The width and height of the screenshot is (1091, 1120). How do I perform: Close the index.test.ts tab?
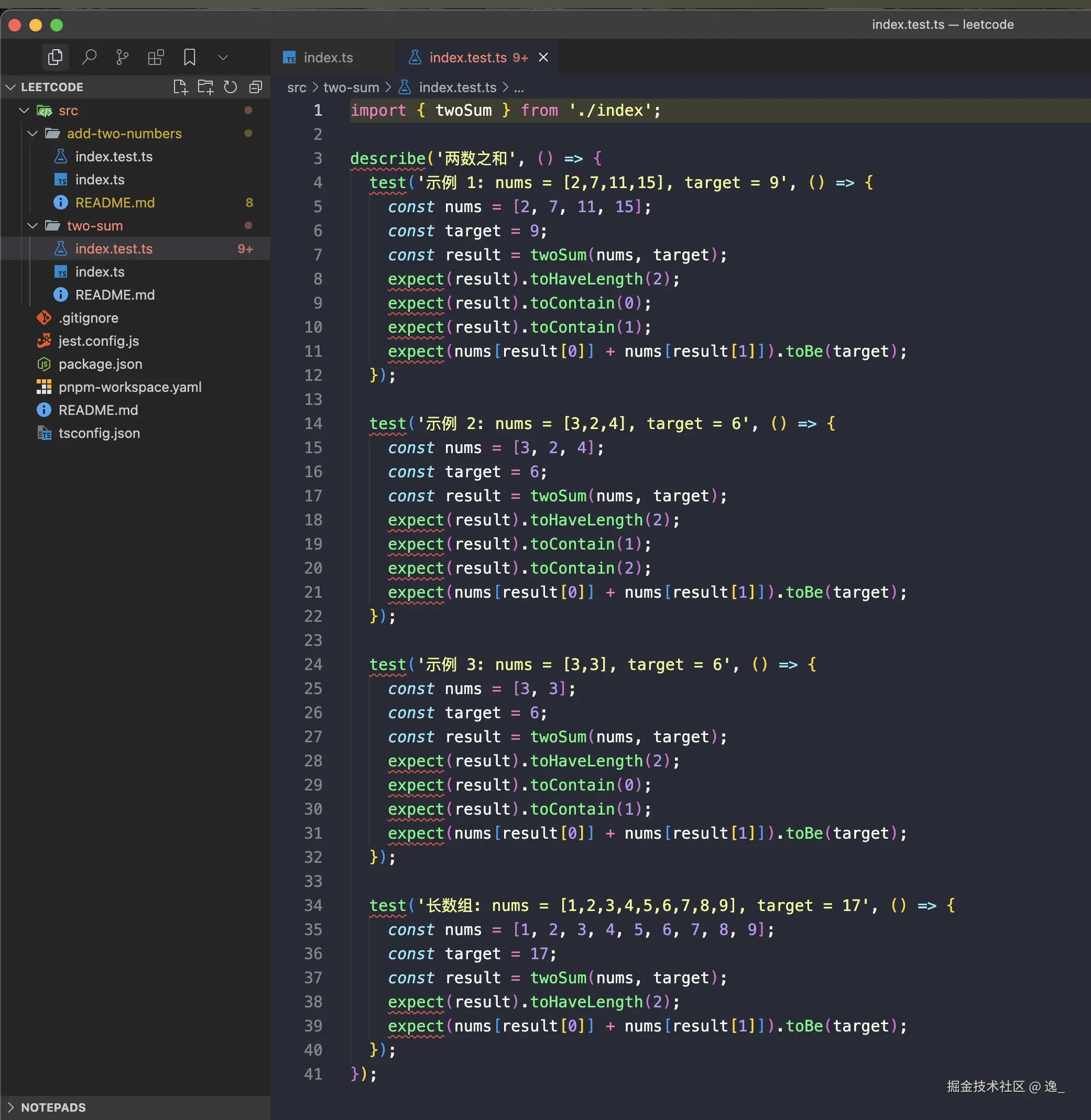pos(543,58)
